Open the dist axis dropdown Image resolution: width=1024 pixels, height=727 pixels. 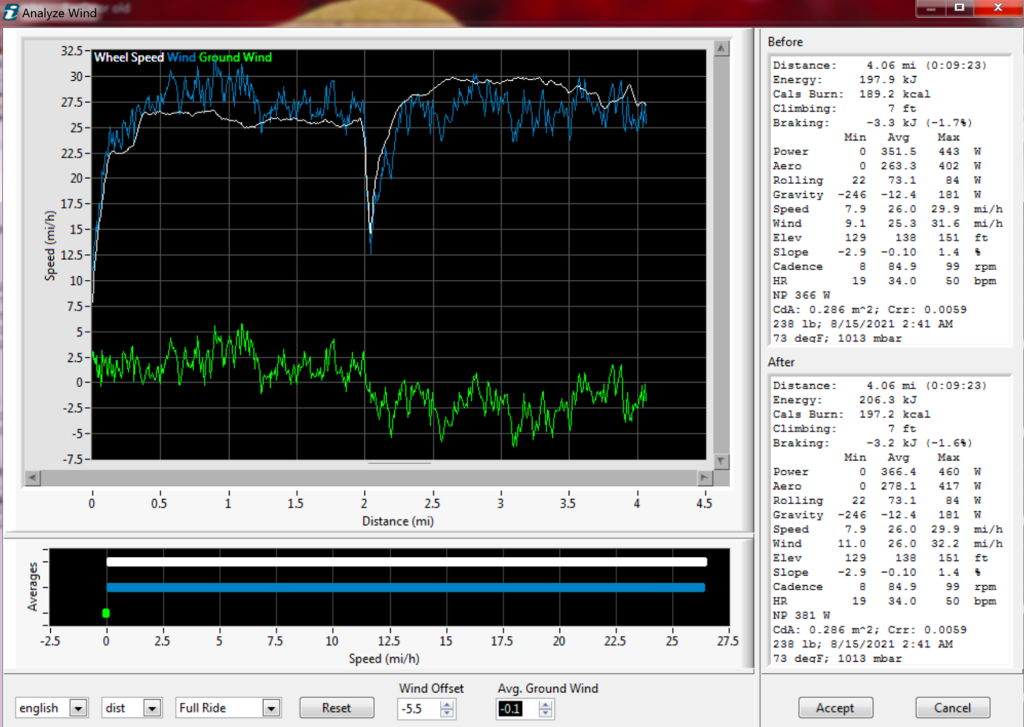click(x=152, y=708)
